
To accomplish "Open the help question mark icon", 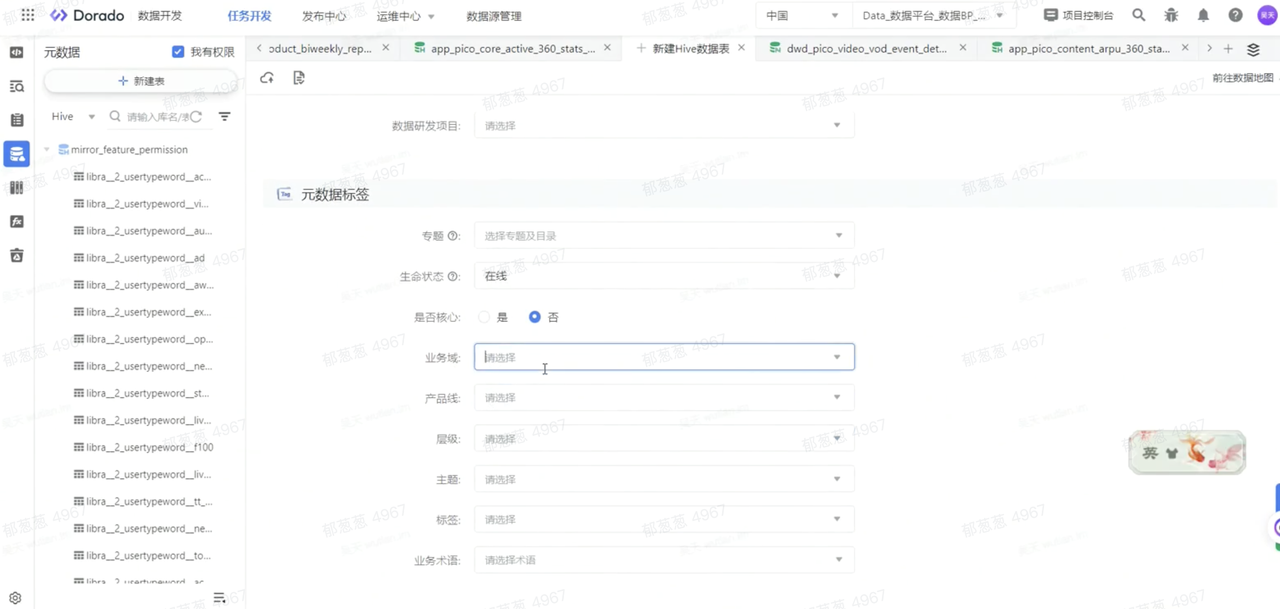I will click(x=1235, y=15).
